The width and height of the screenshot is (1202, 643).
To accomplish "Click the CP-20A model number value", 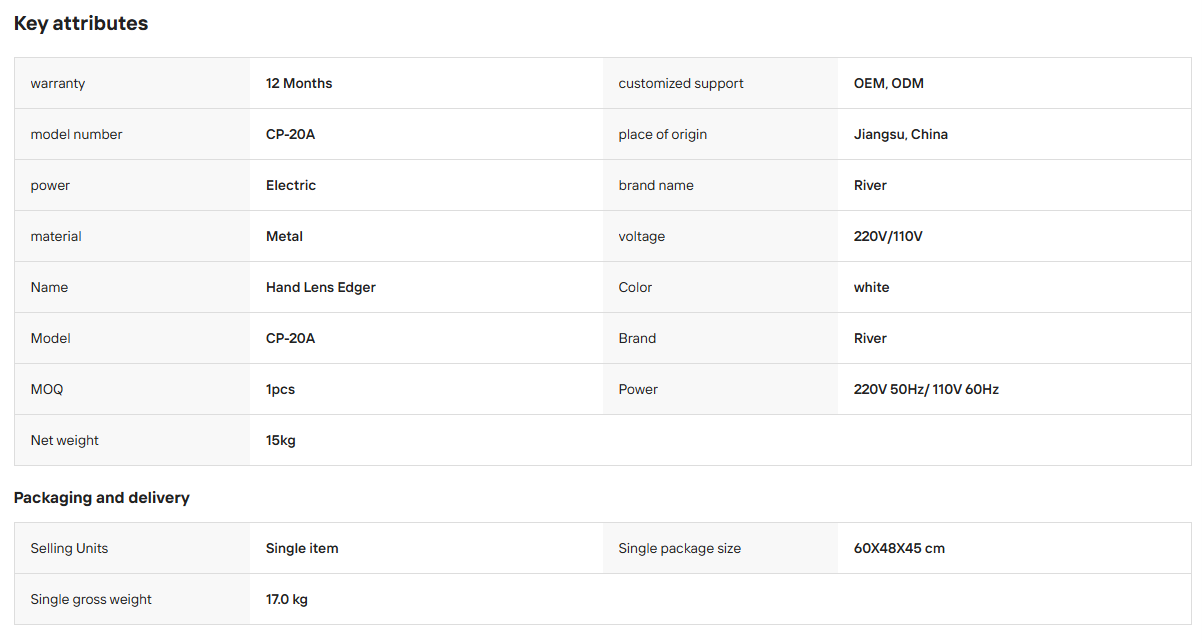I will tap(290, 134).
